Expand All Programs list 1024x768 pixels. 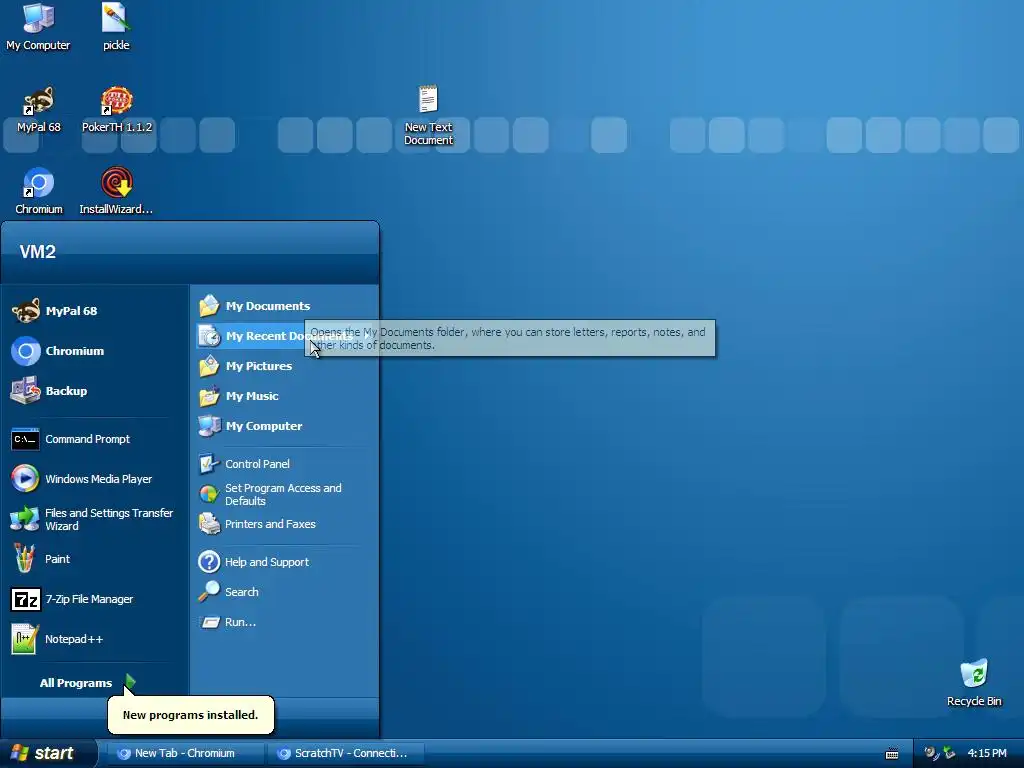click(88, 683)
